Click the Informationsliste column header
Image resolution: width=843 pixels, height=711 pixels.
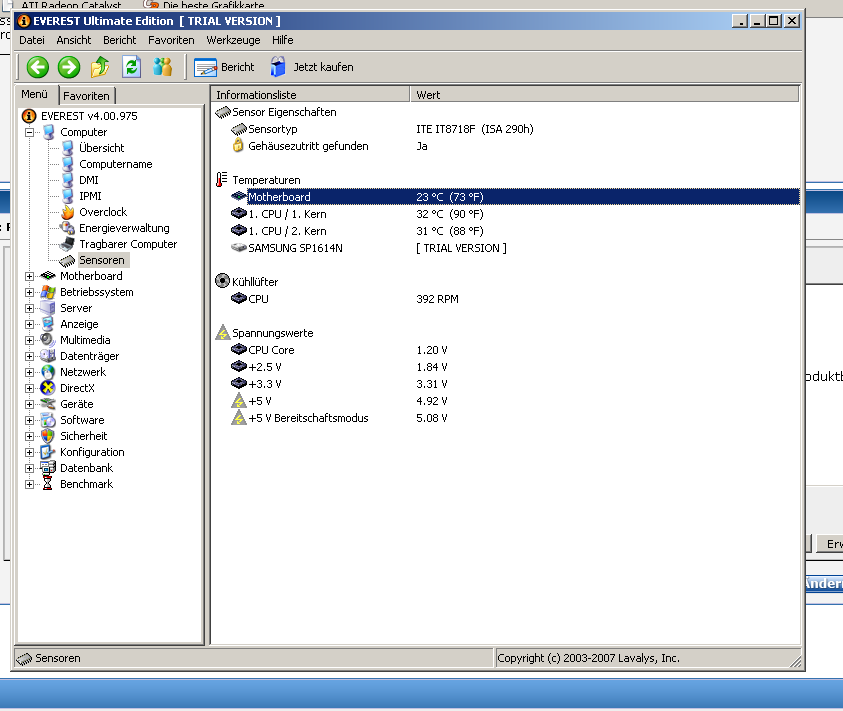(x=310, y=95)
